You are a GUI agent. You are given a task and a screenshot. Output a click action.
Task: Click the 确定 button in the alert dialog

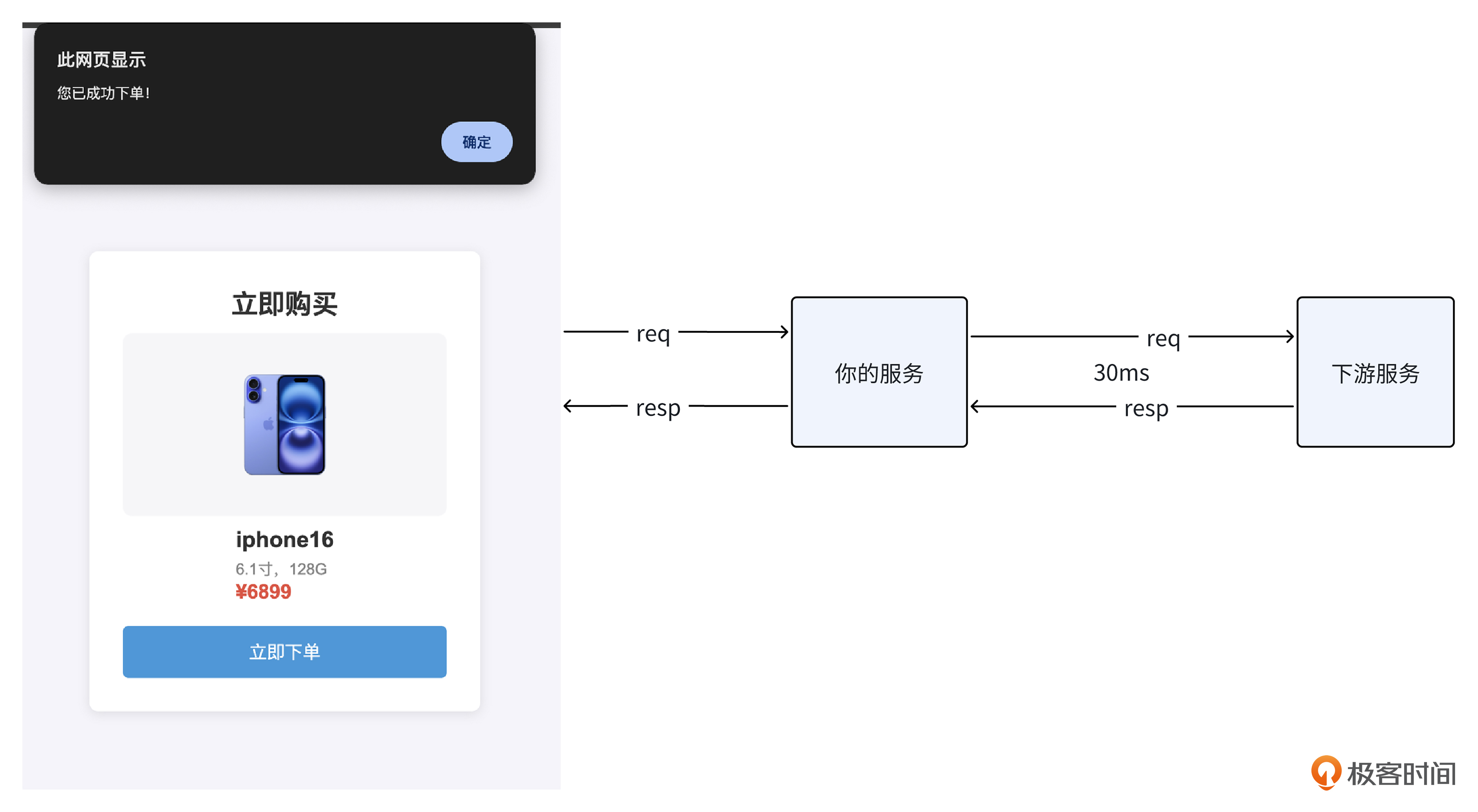pos(476,141)
